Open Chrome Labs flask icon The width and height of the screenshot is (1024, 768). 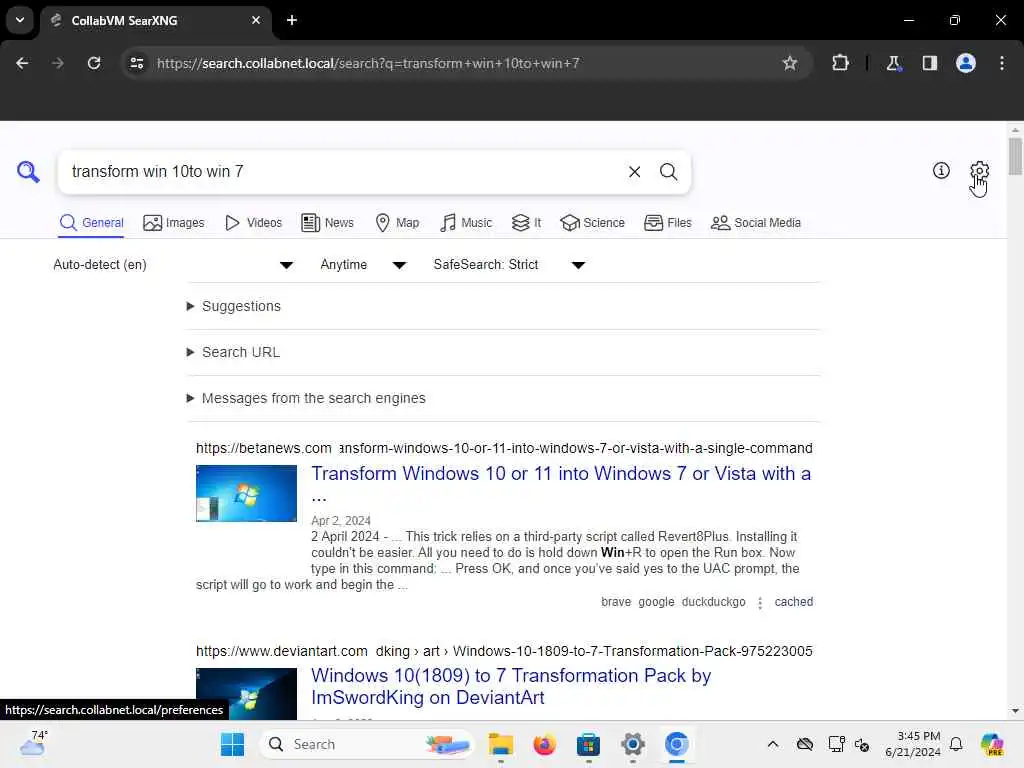coord(893,63)
